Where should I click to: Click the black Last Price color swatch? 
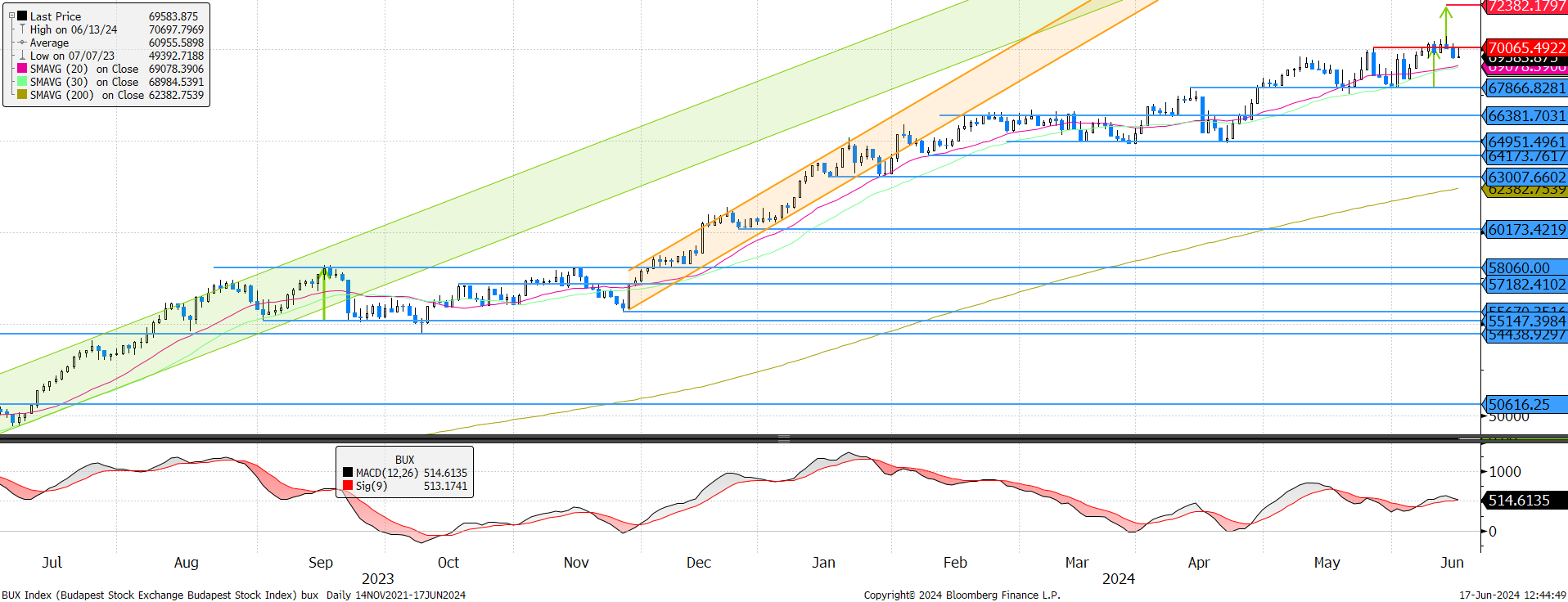[x=22, y=16]
